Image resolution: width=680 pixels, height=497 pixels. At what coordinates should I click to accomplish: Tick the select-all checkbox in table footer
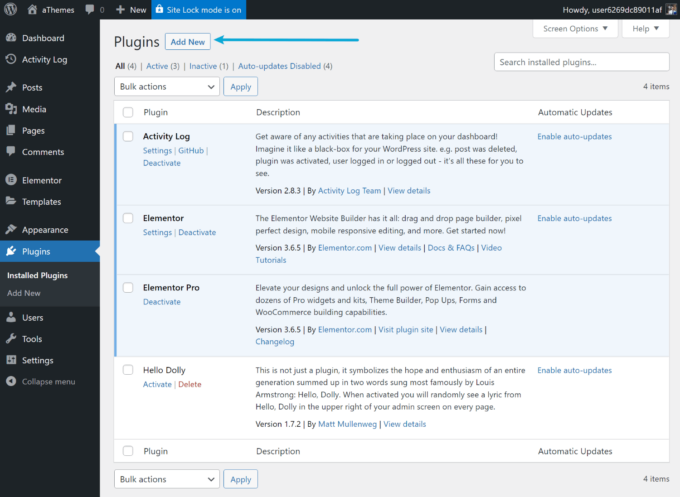pos(128,451)
